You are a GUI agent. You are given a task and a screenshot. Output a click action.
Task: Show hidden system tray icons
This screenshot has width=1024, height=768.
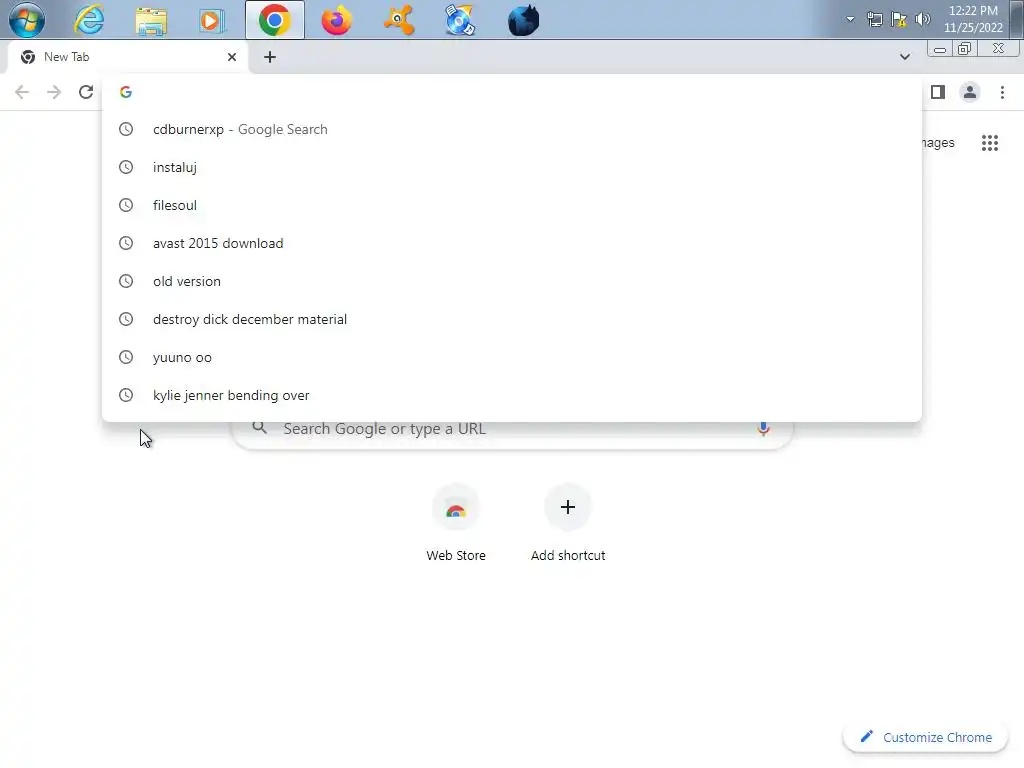[x=850, y=19]
